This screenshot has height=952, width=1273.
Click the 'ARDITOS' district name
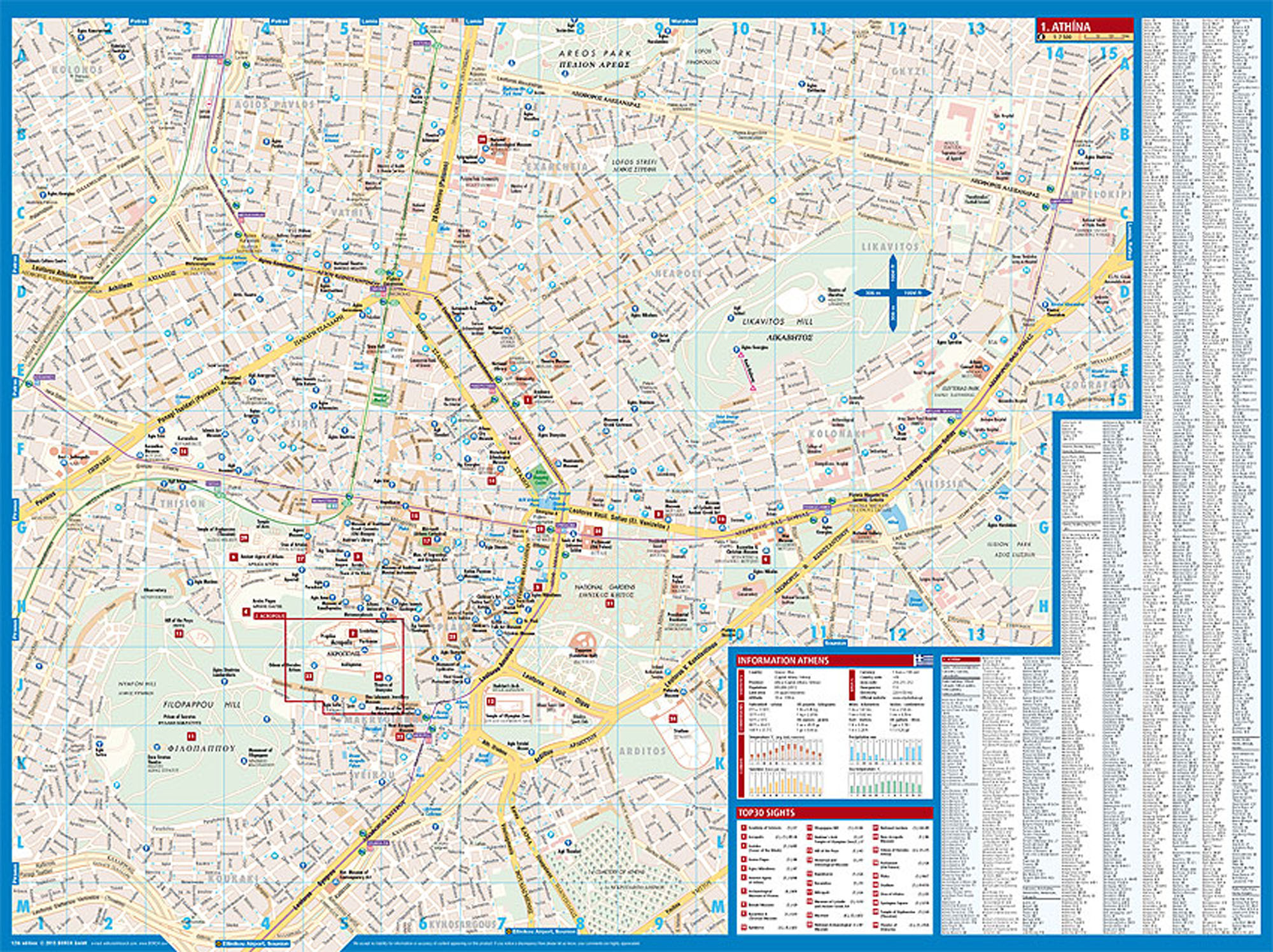643,751
